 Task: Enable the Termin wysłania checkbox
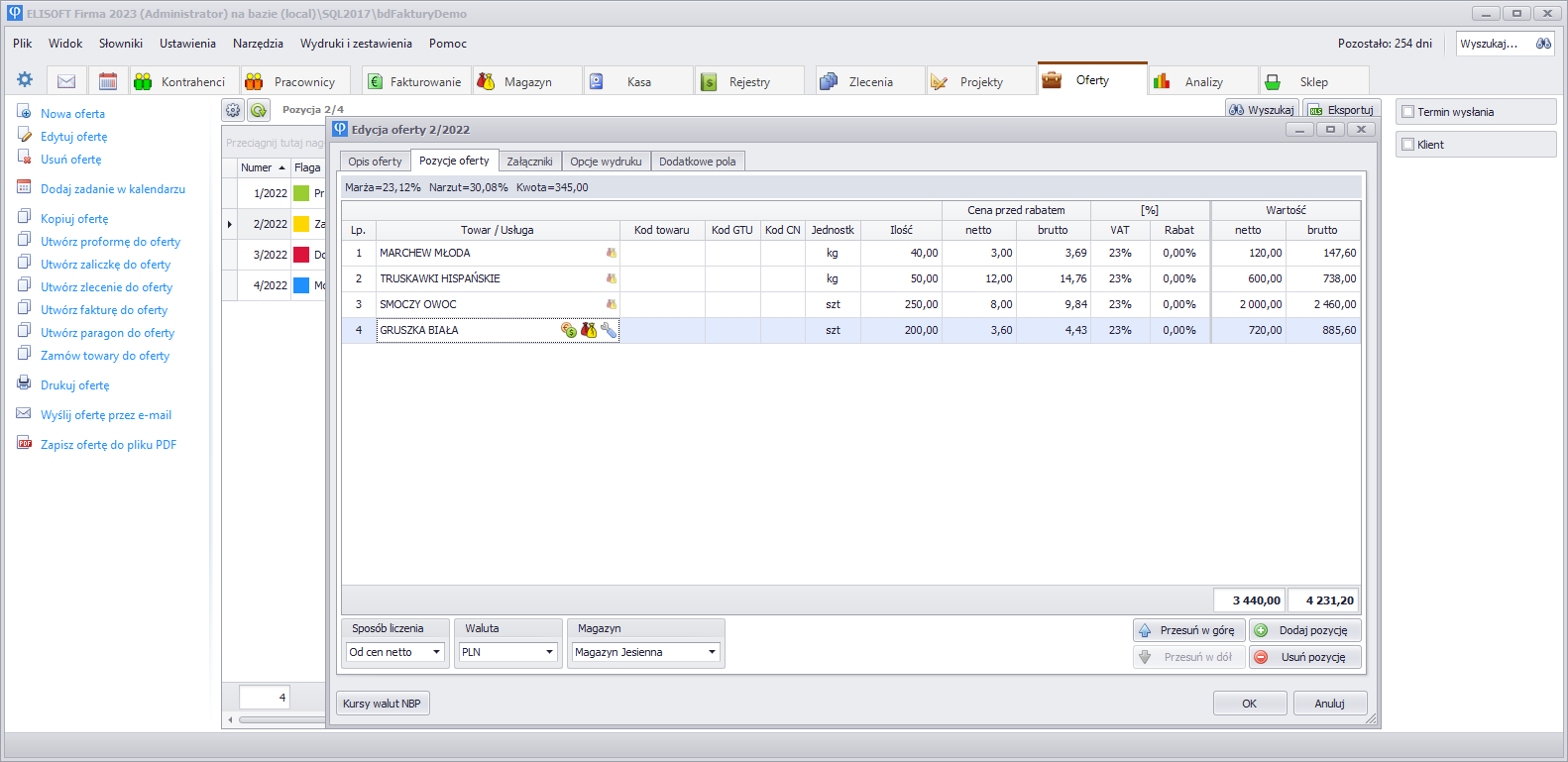pos(1407,112)
